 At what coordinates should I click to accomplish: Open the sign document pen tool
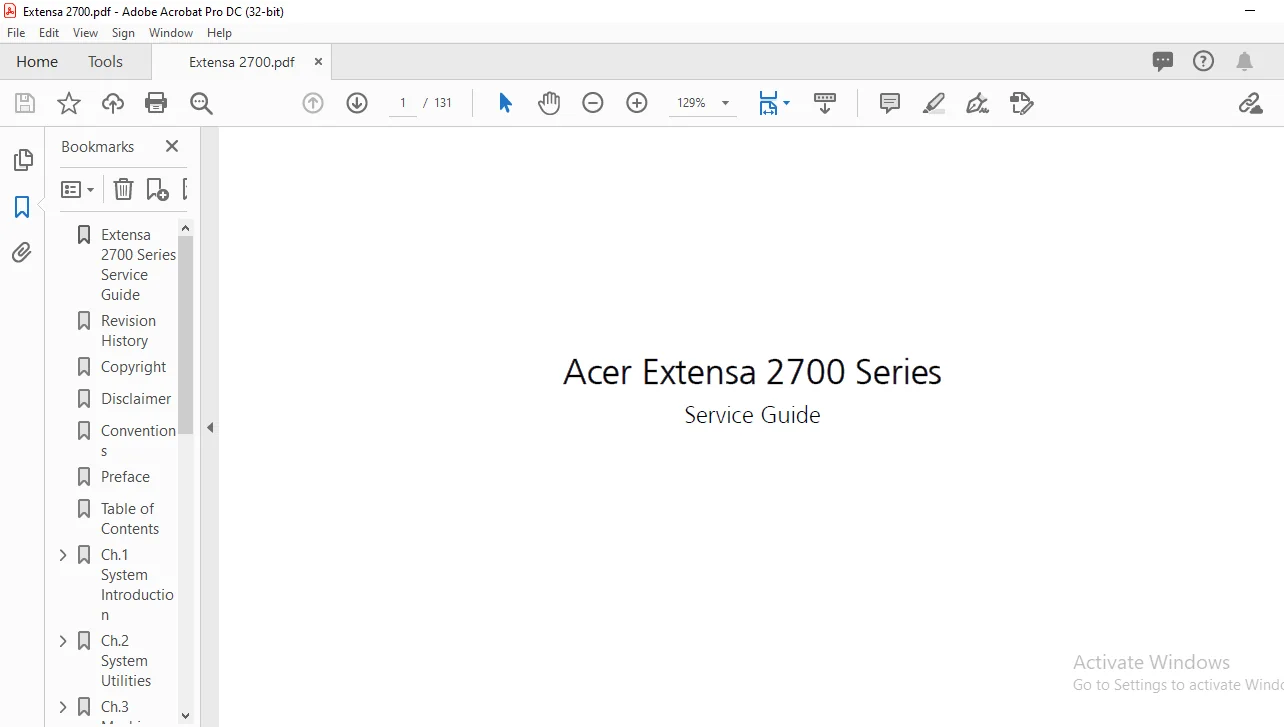pos(978,103)
